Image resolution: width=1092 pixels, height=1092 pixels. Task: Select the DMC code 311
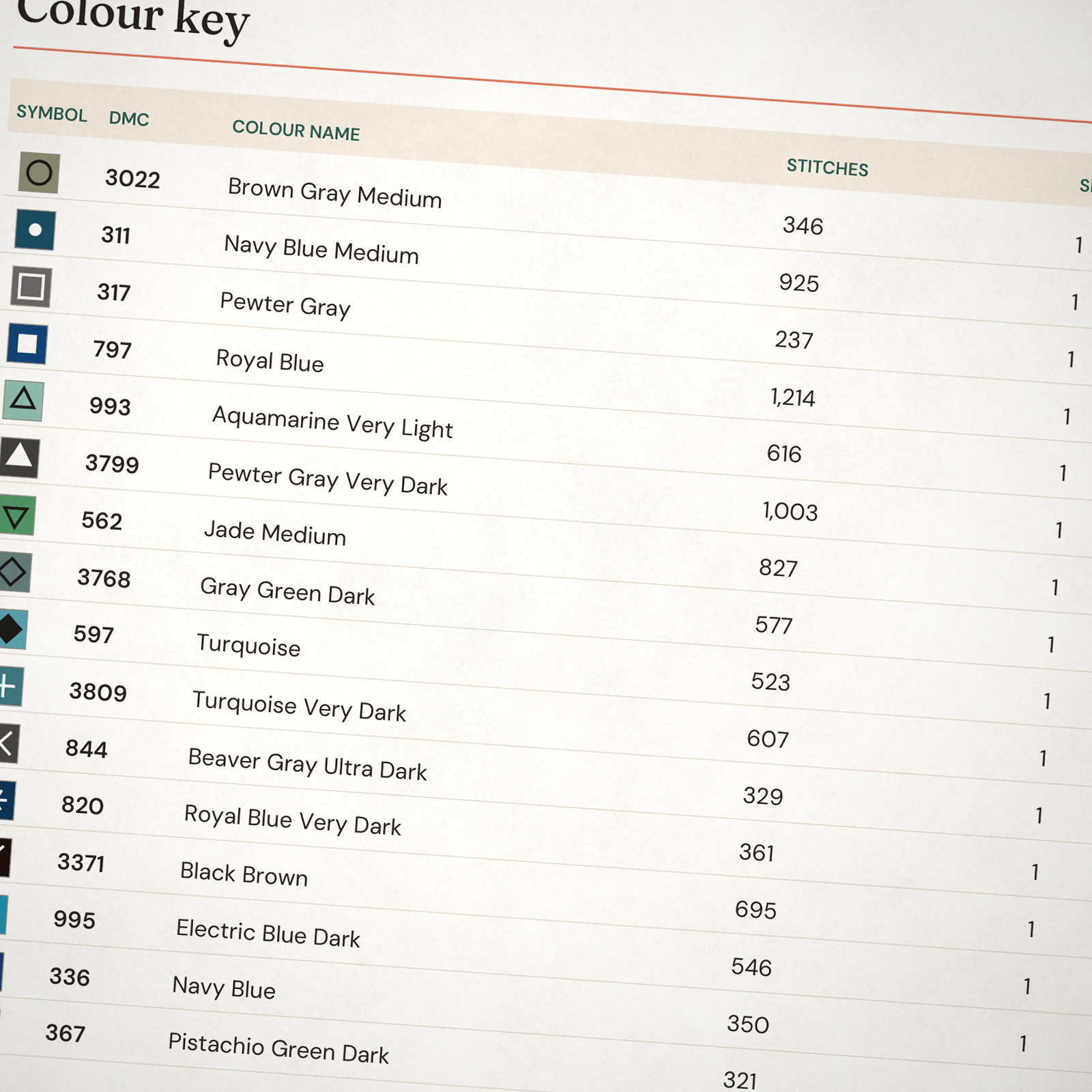coord(116,235)
